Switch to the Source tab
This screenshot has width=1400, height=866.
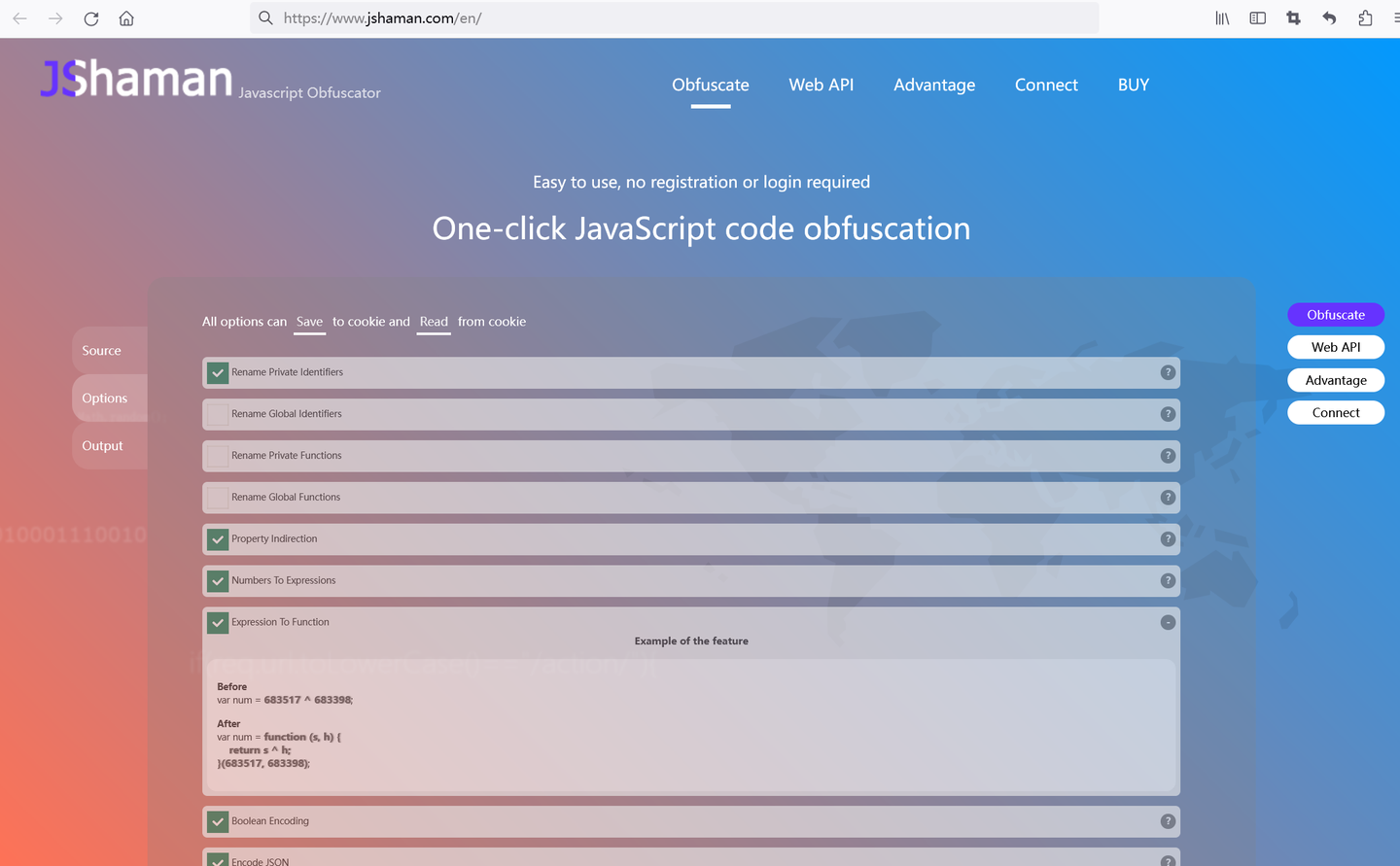coord(100,350)
